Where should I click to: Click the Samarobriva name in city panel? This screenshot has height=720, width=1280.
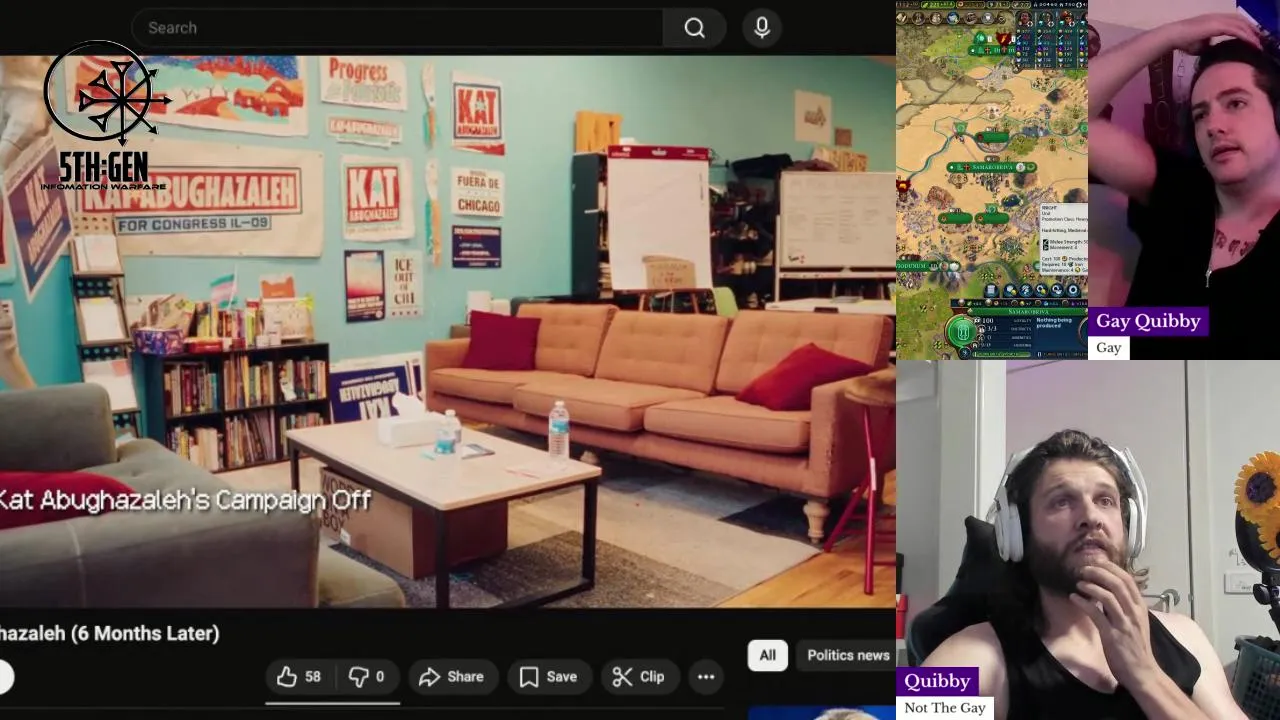pos(1028,311)
